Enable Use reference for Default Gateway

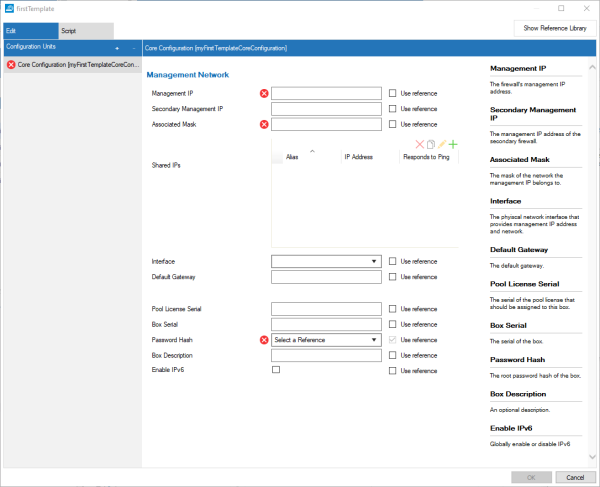click(392, 277)
